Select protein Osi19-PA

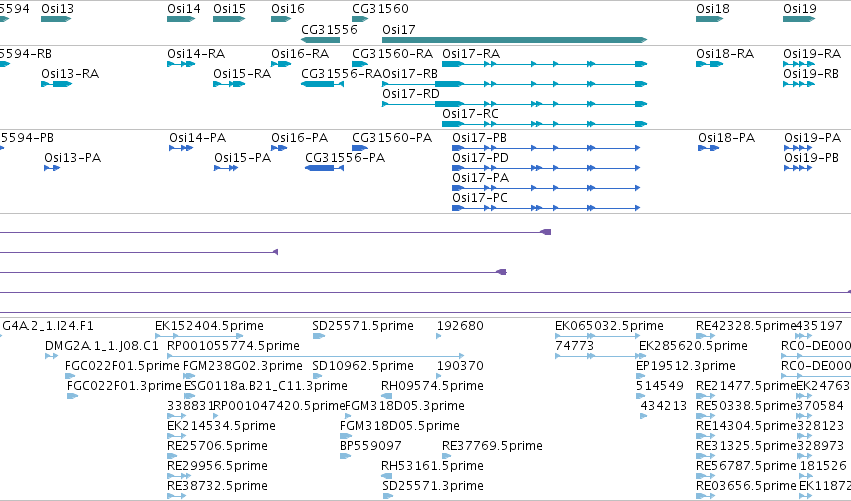click(x=798, y=148)
